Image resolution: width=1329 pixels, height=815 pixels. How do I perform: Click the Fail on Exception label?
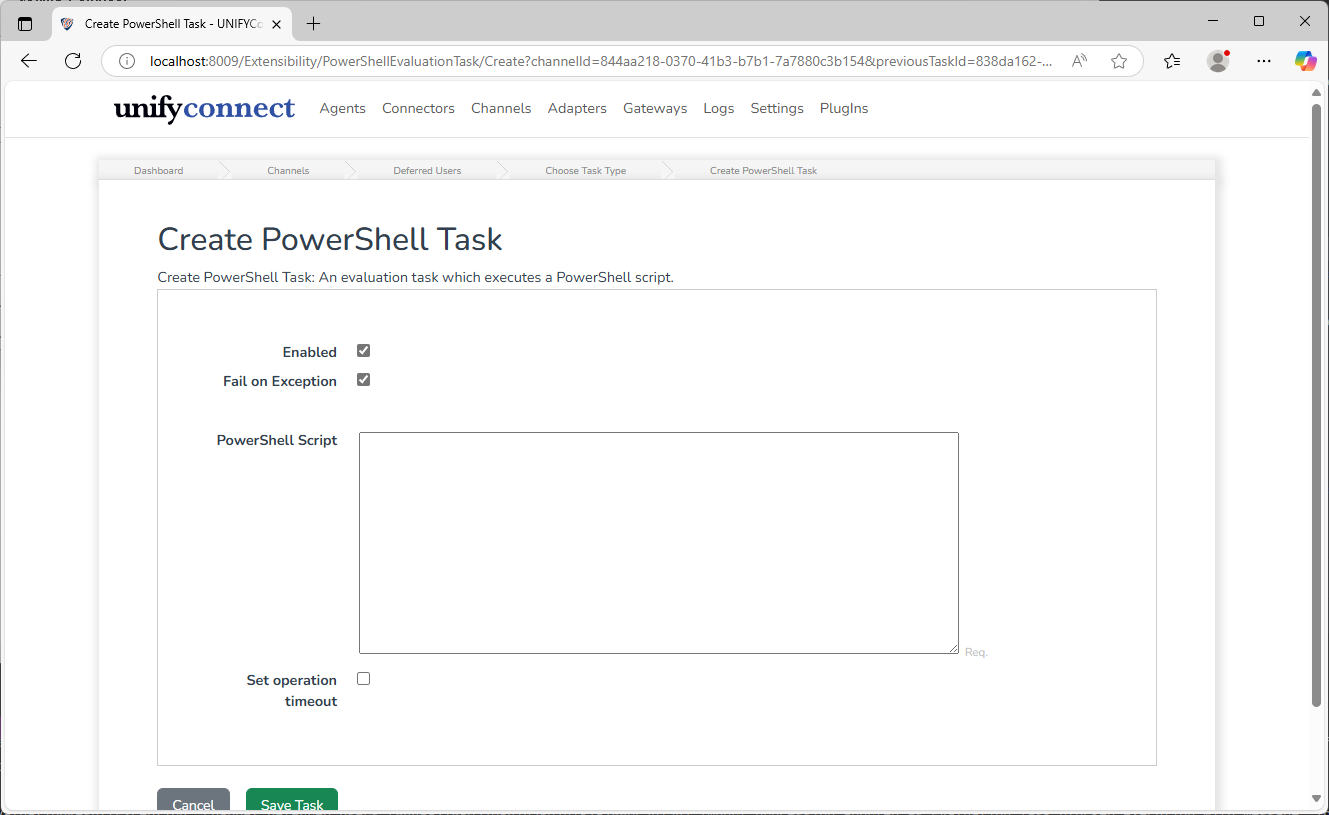point(280,381)
